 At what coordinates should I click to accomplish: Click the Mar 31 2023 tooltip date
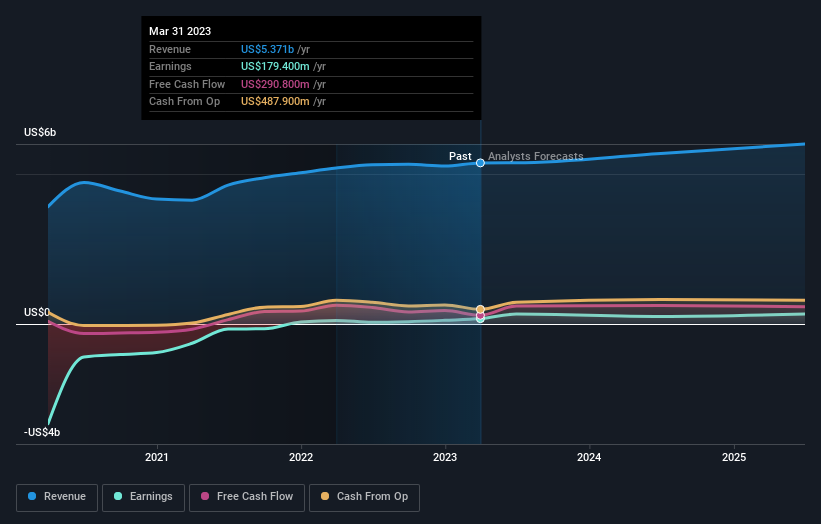point(180,31)
